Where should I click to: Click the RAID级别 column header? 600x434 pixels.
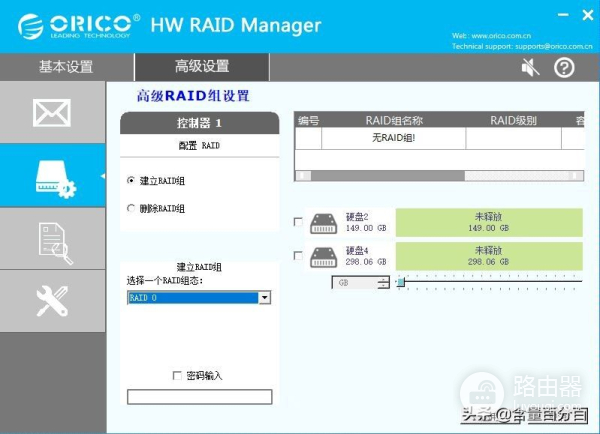514,121
